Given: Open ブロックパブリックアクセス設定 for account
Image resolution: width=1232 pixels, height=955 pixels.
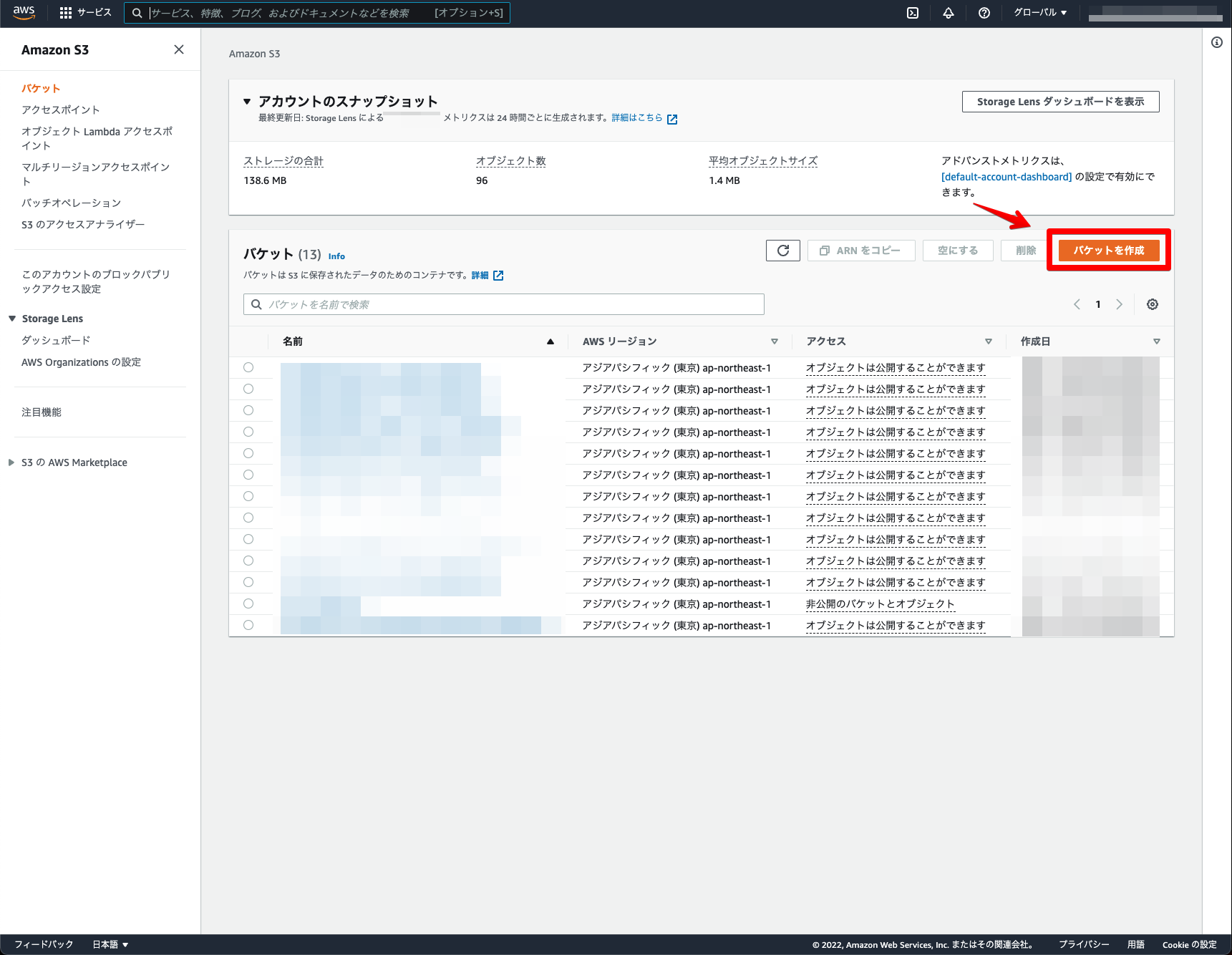Looking at the screenshot, I should tap(96, 281).
